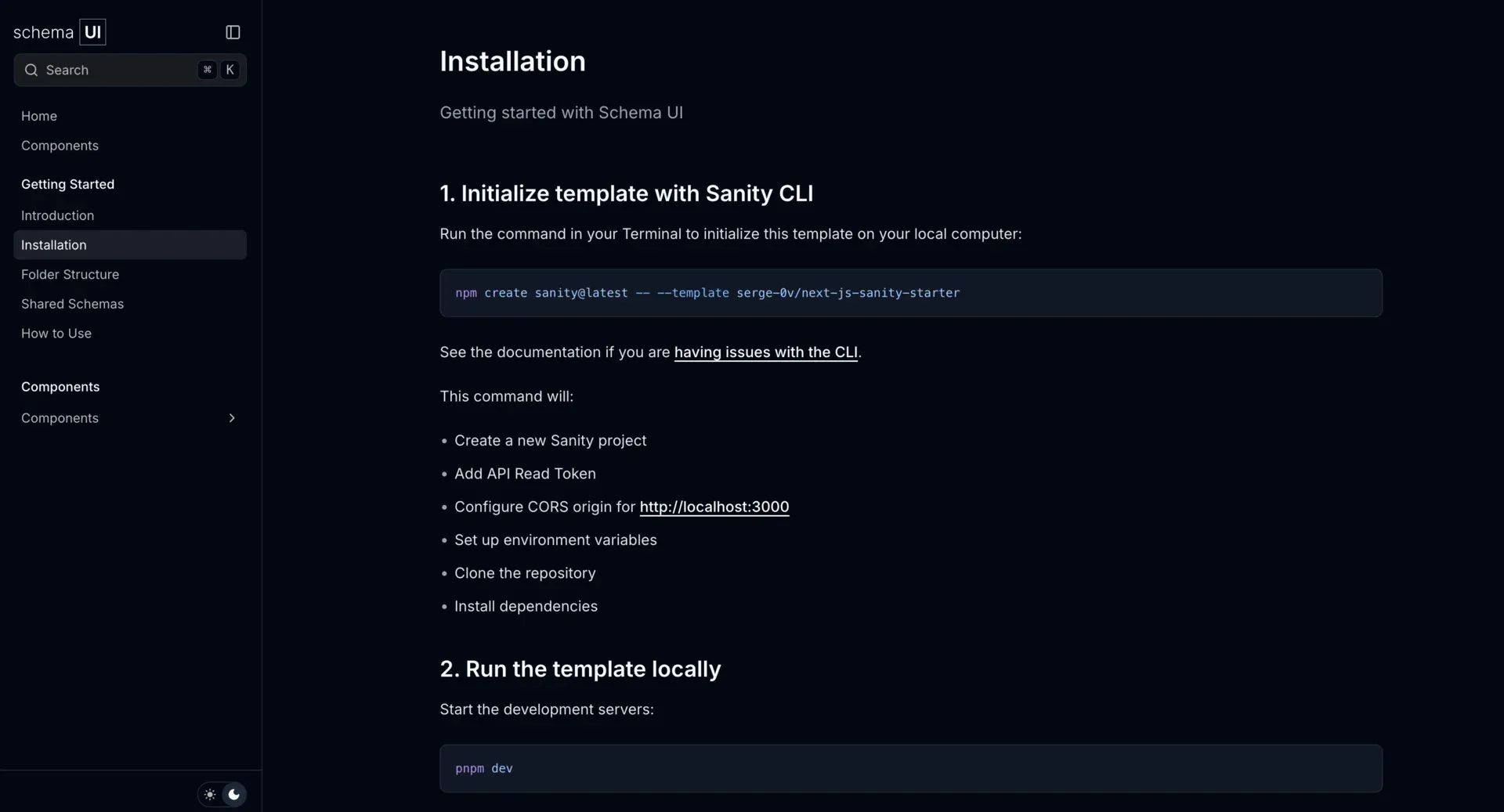
Task: Open the Shared Schemas page
Action: (x=72, y=304)
